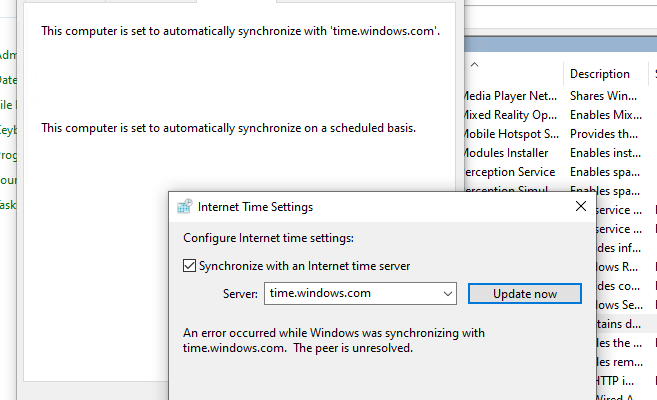Select the Mixed Reality Op... service
Image resolution: width=657 pixels, height=400 pixels.
(x=510, y=115)
